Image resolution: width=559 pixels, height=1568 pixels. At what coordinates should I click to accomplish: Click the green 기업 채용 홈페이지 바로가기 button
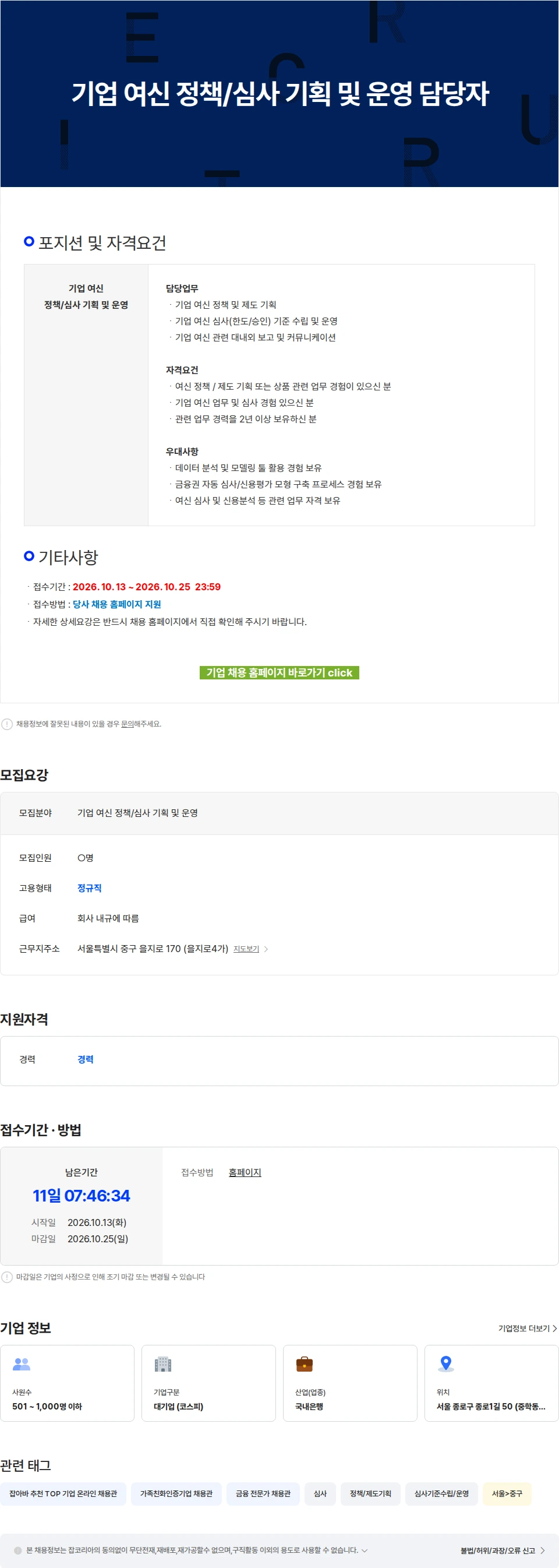click(279, 672)
